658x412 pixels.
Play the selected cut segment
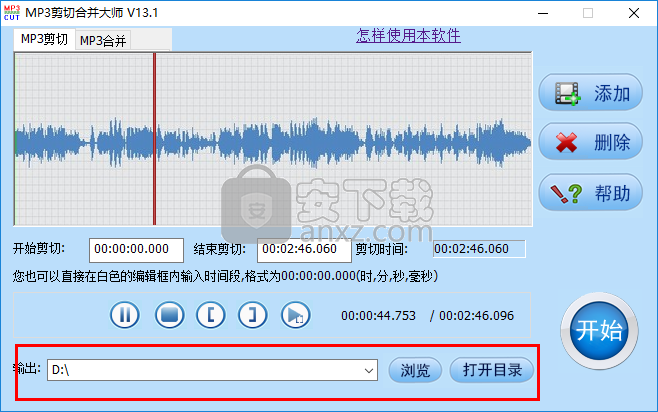(x=296, y=315)
